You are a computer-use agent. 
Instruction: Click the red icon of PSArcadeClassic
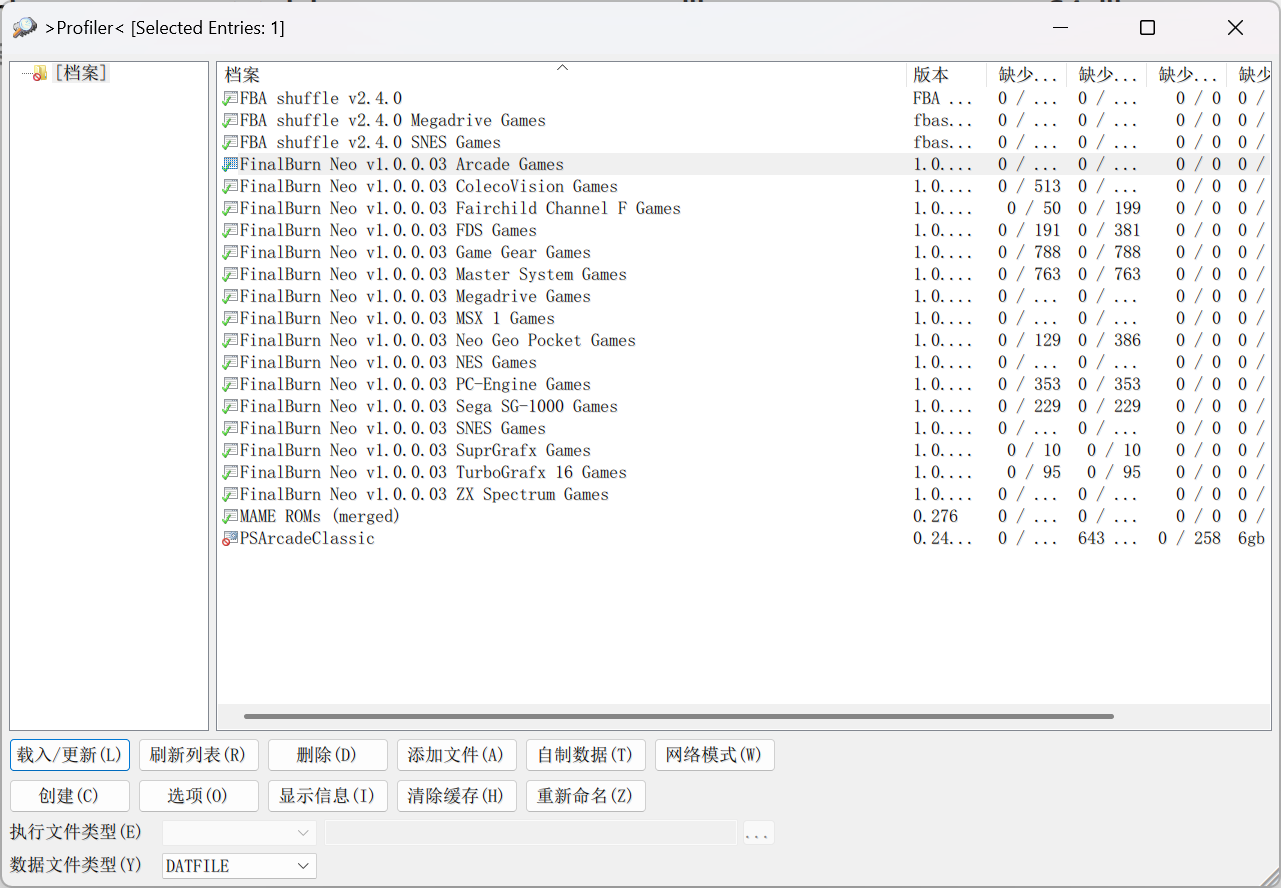click(231, 539)
